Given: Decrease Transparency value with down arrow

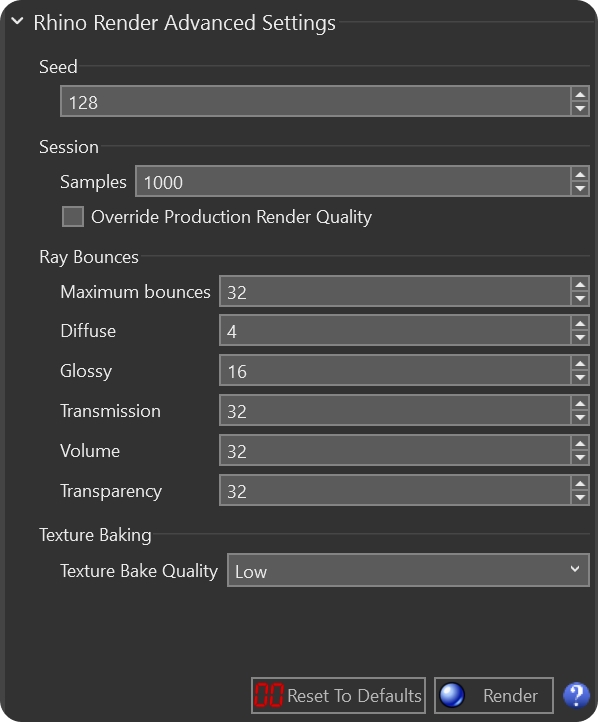Looking at the screenshot, I should [x=580, y=498].
